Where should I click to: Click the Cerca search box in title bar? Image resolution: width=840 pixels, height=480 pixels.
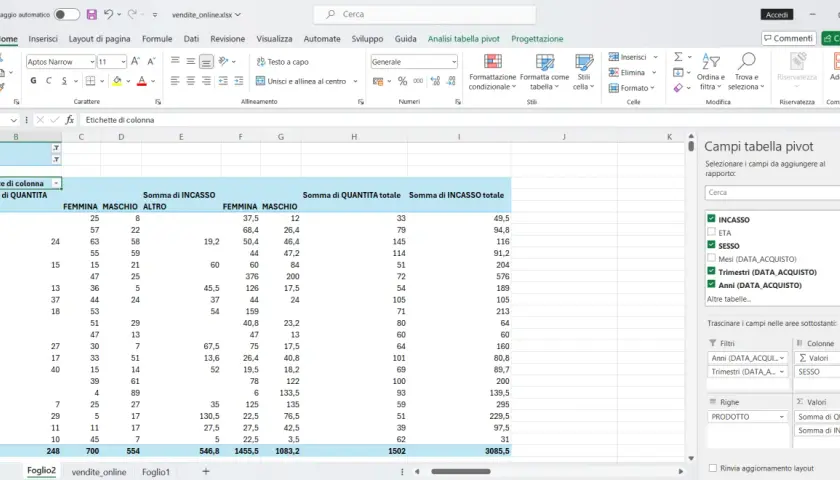[x=425, y=14]
